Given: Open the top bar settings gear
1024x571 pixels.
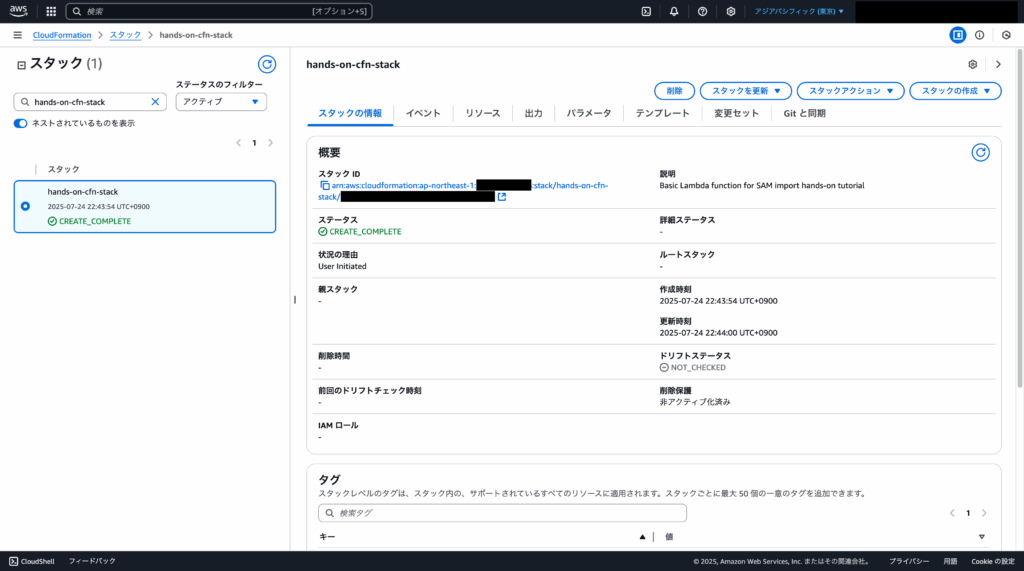Looking at the screenshot, I should tap(731, 11).
